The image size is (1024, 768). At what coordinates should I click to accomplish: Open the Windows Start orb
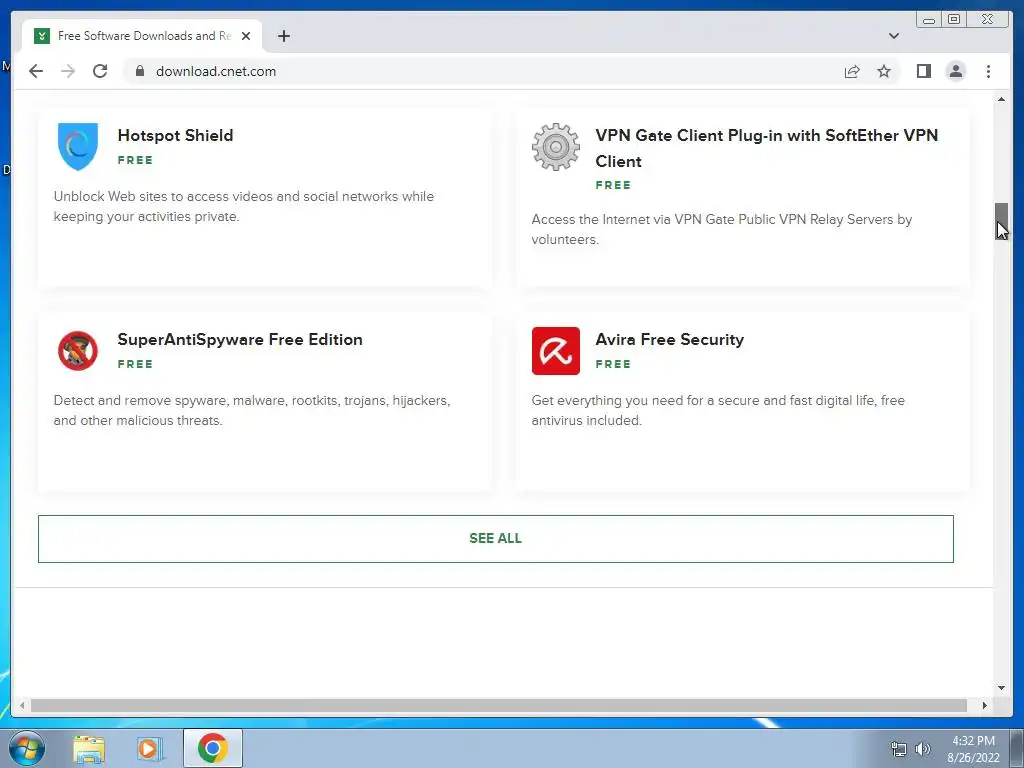27,748
